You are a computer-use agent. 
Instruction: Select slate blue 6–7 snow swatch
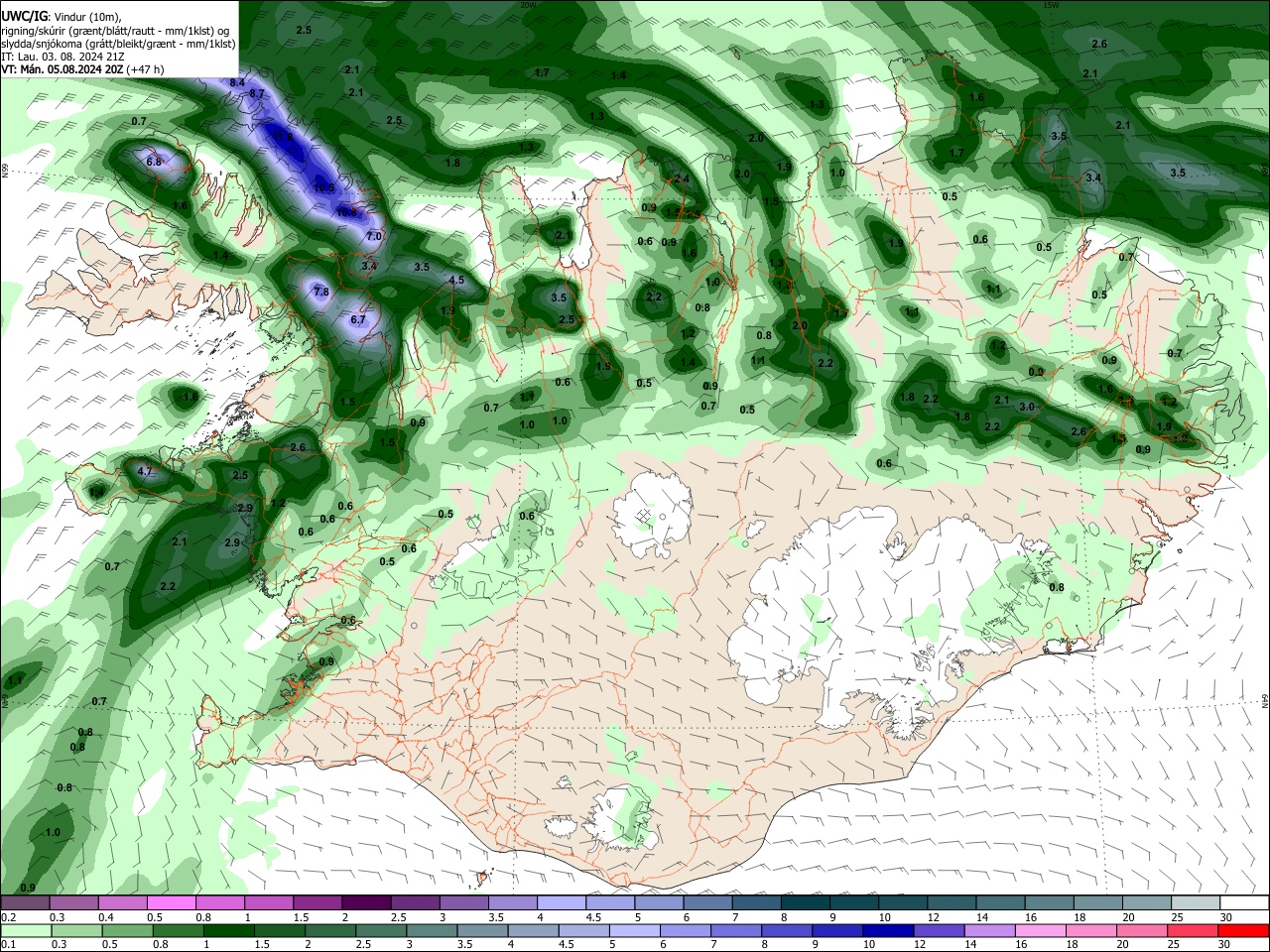click(x=707, y=903)
